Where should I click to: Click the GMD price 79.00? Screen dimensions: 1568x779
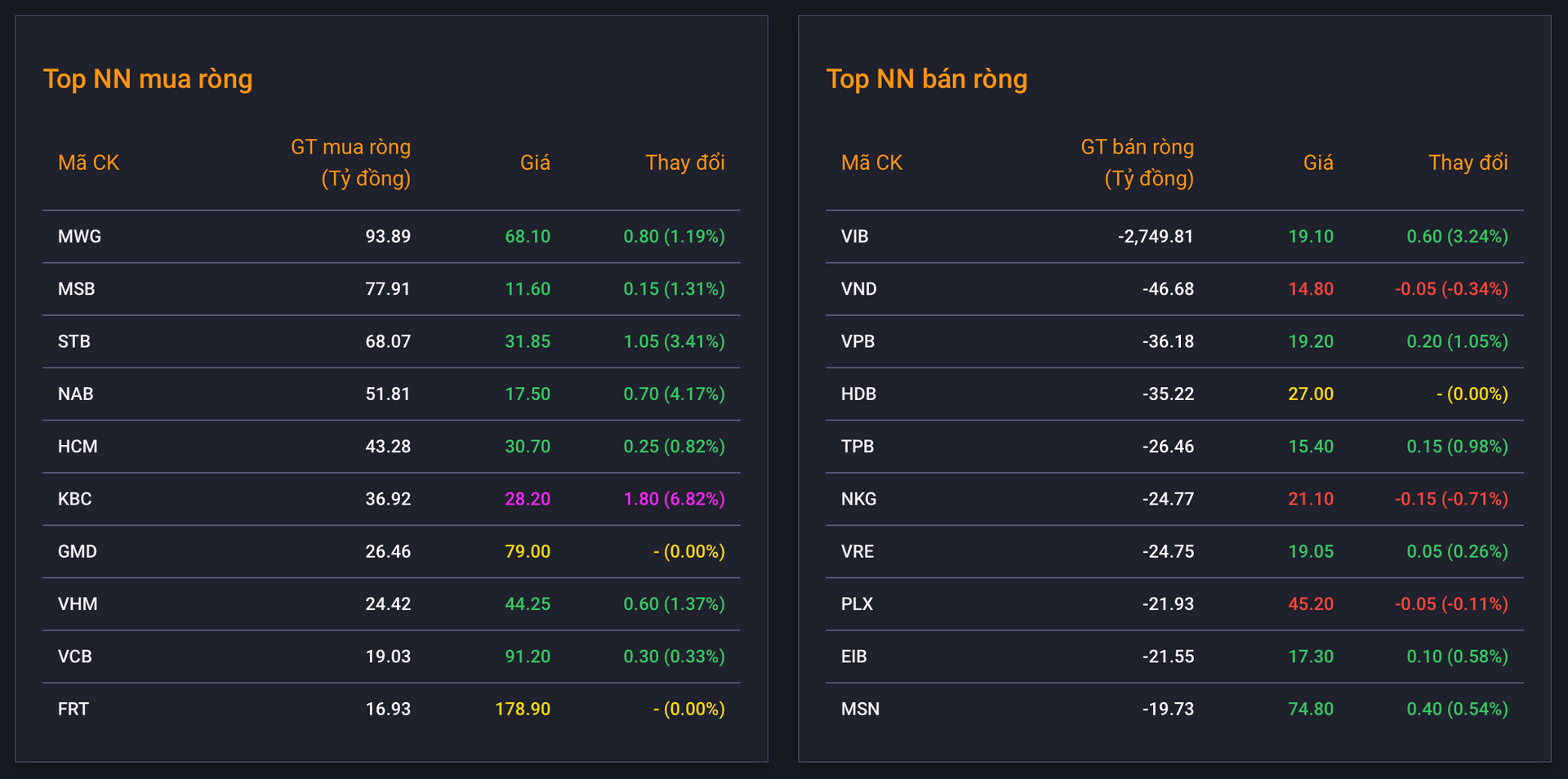[528, 552]
